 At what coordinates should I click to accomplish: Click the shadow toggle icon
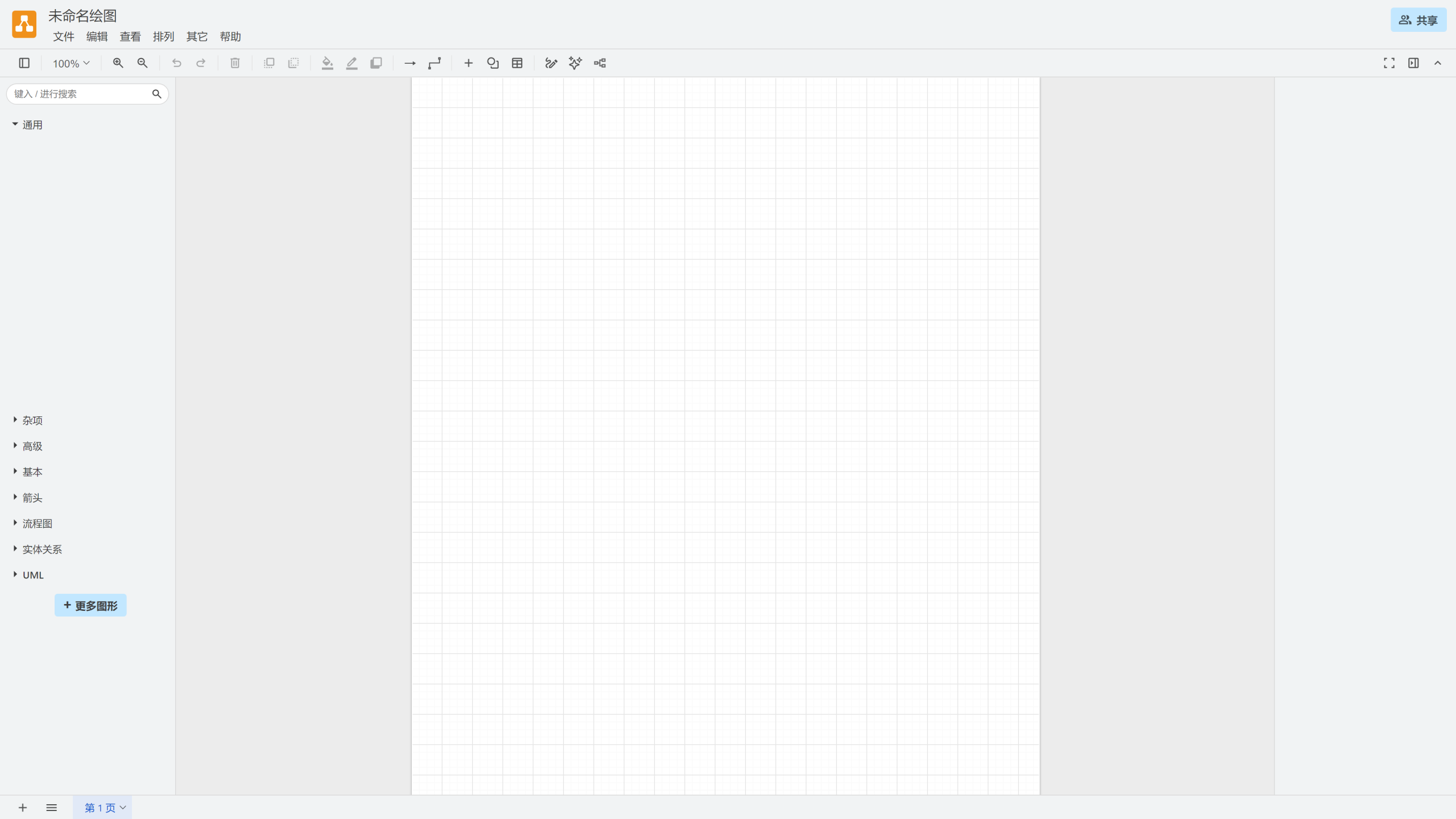pyautogui.click(x=376, y=63)
